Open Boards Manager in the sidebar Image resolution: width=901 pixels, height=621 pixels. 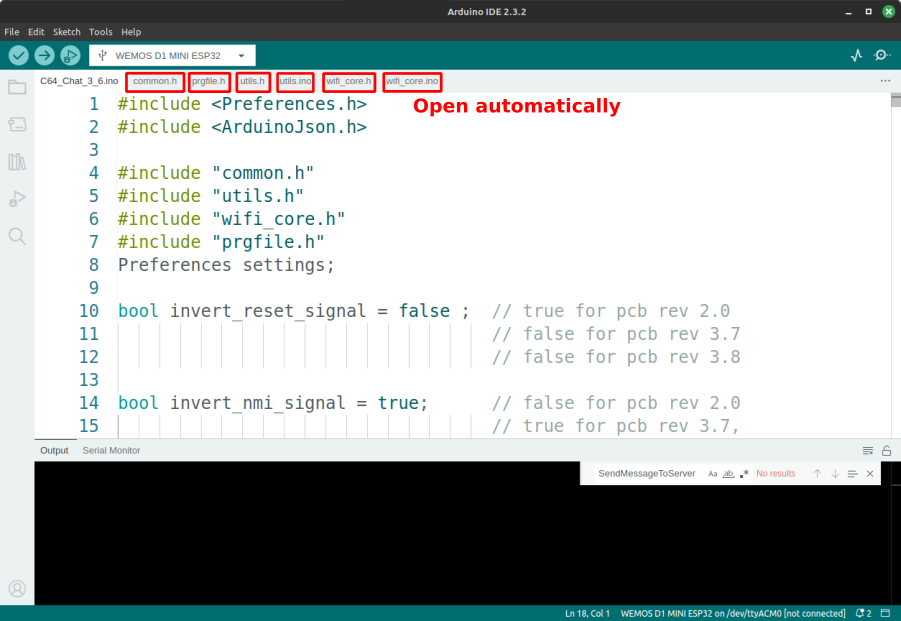coord(17,124)
